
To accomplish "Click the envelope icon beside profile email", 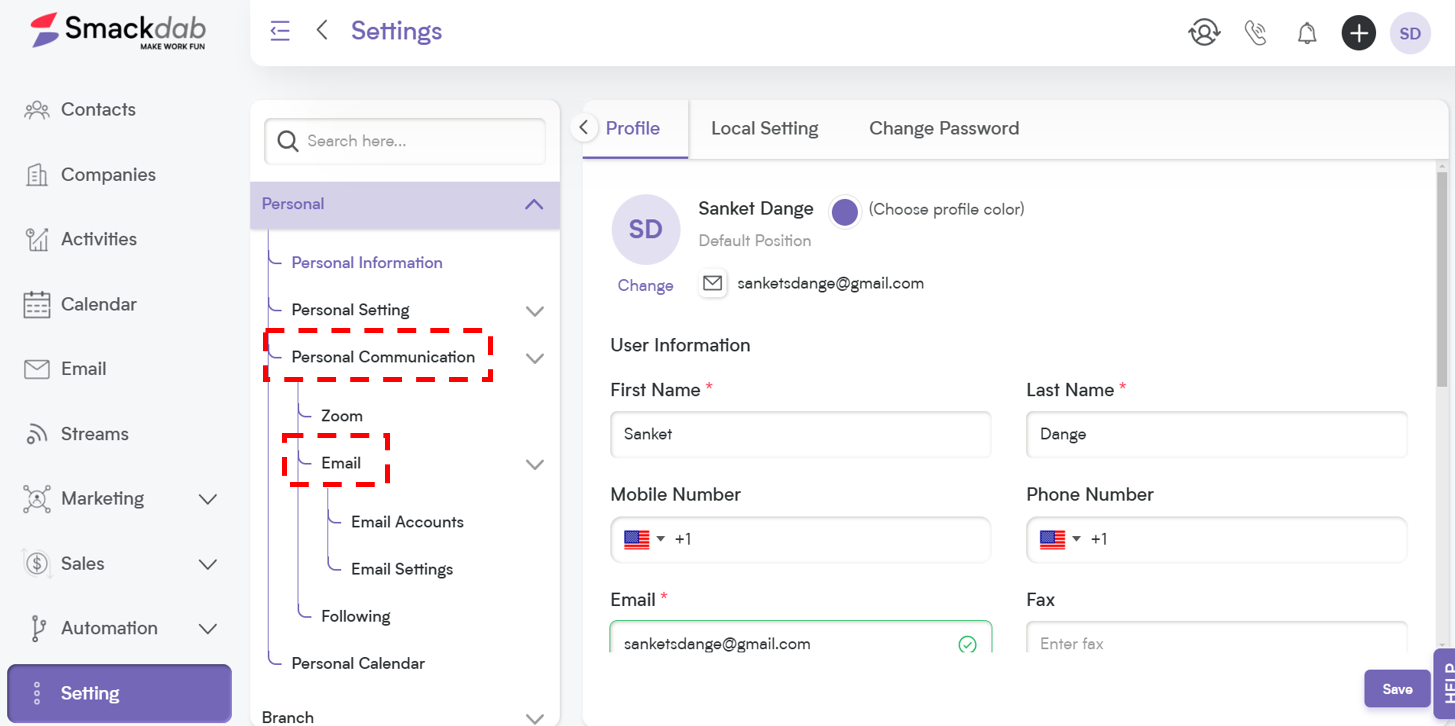I will click(x=712, y=283).
